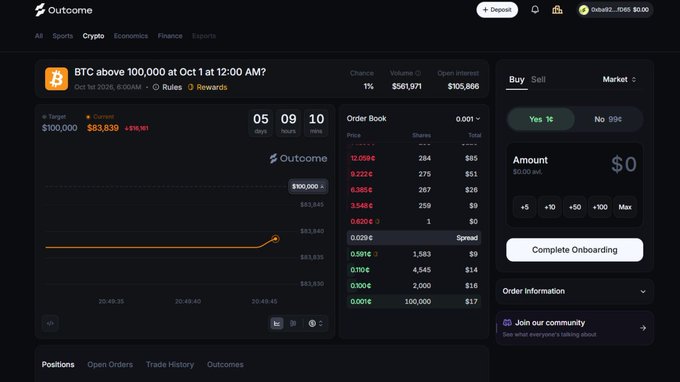The height and width of the screenshot is (382, 680).
Task: Add +10 to amount
Action: 550,207
